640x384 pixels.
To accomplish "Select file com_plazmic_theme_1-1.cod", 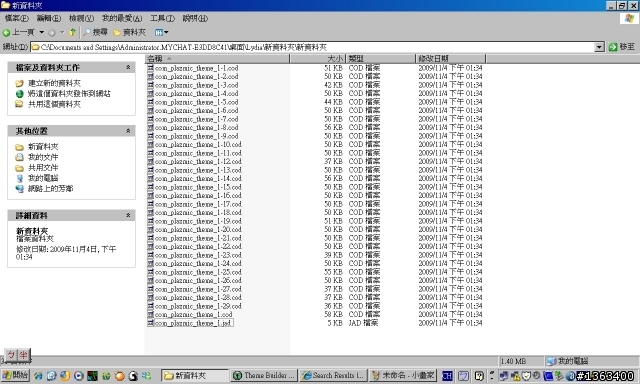I will 196,68.
